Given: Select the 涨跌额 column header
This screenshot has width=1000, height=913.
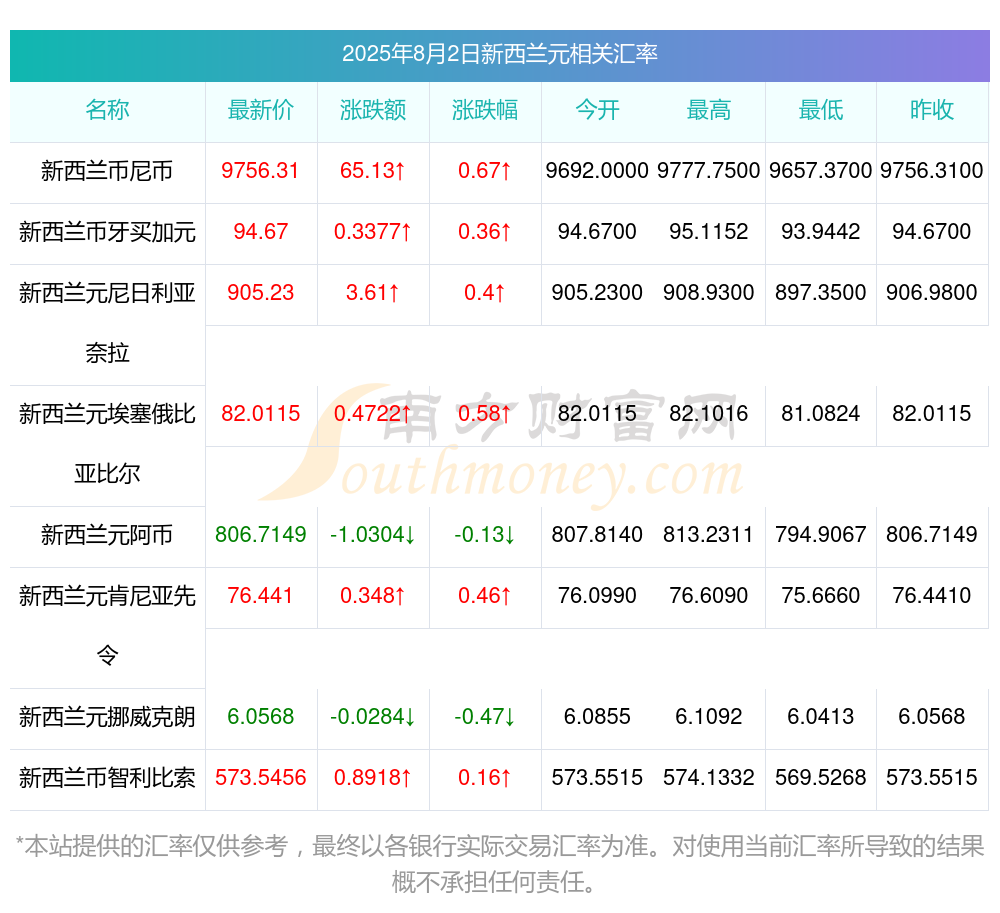Looking at the screenshot, I should [373, 110].
